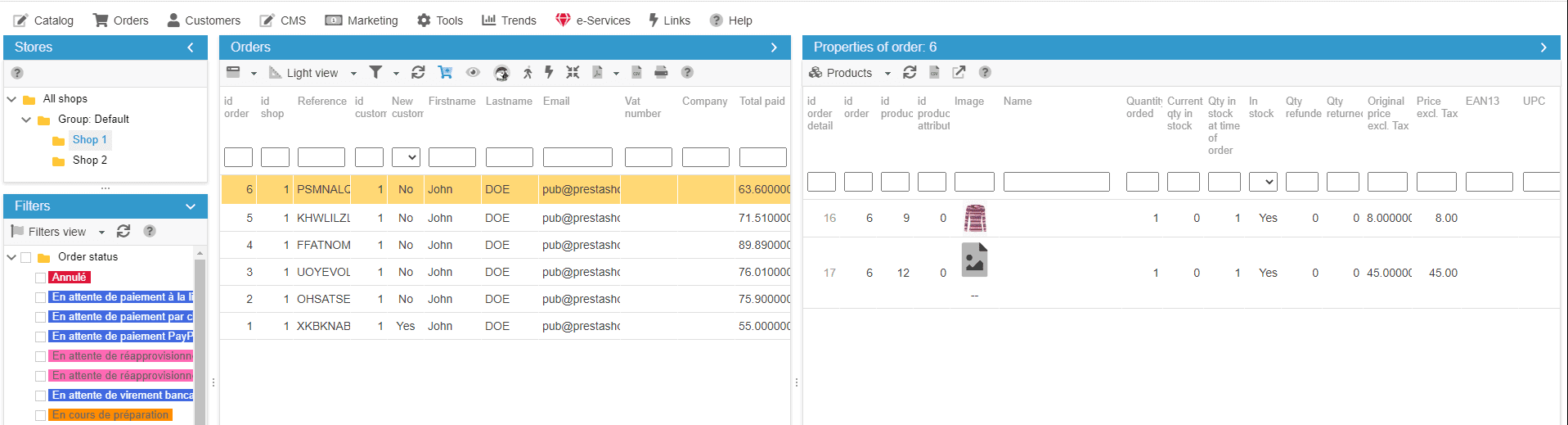The width and height of the screenshot is (1568, 425).
Task: Open the Products view dropdown
Action: pos(887,74)
